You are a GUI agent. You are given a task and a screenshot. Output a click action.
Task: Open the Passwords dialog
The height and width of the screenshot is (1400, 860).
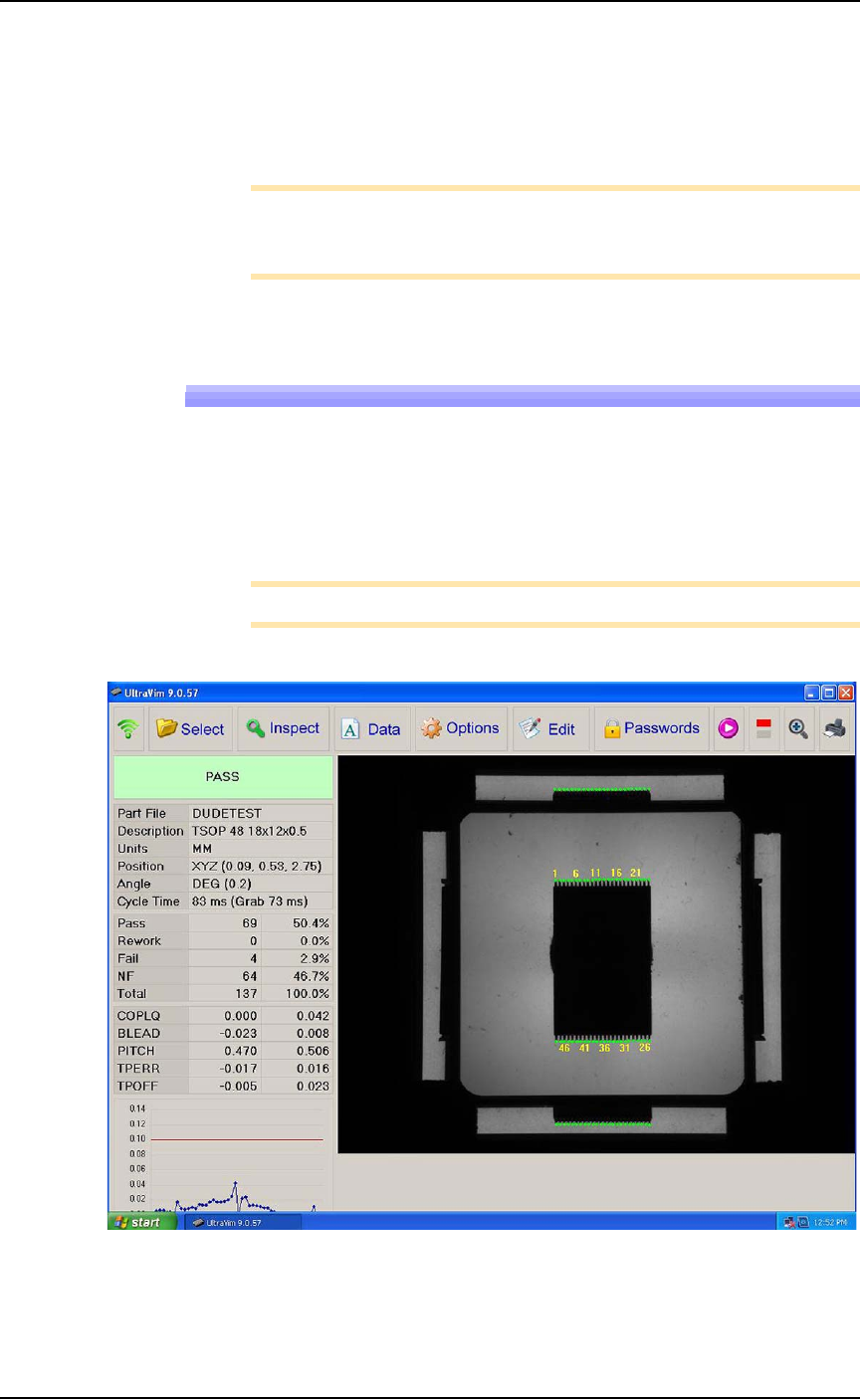pos(652,729)
